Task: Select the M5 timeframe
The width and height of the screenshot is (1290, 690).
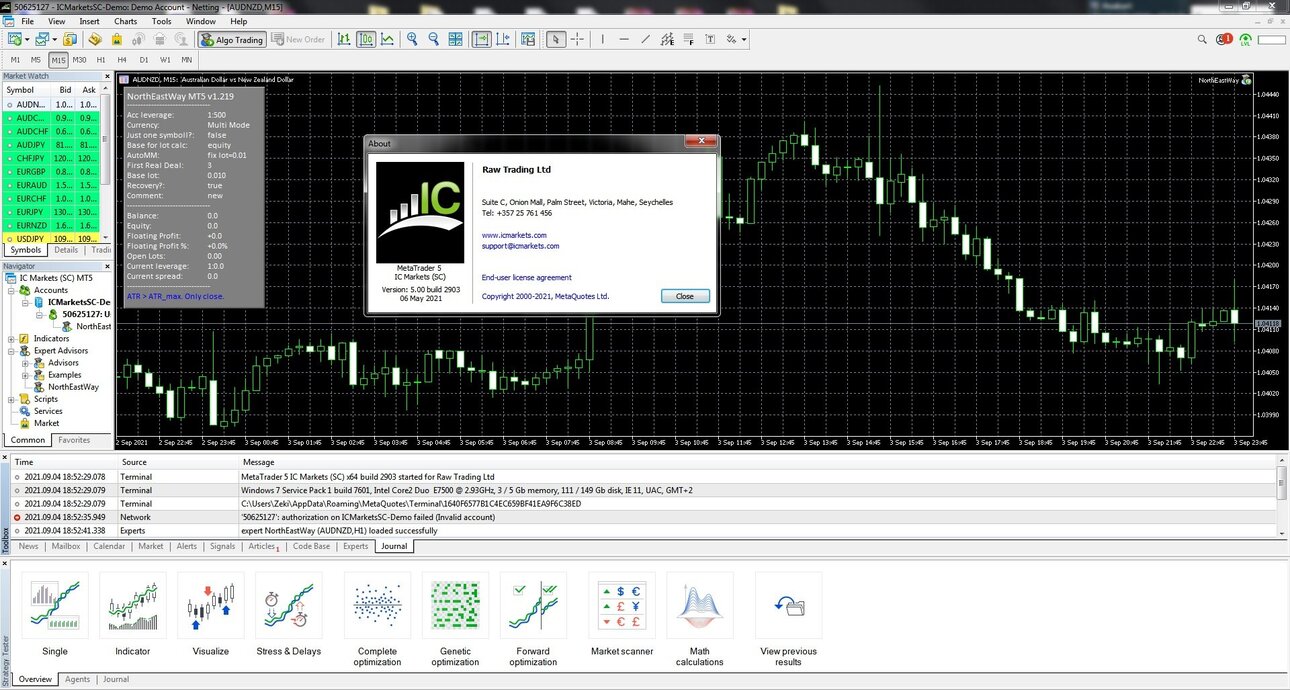Action: (x=36, y=60)
